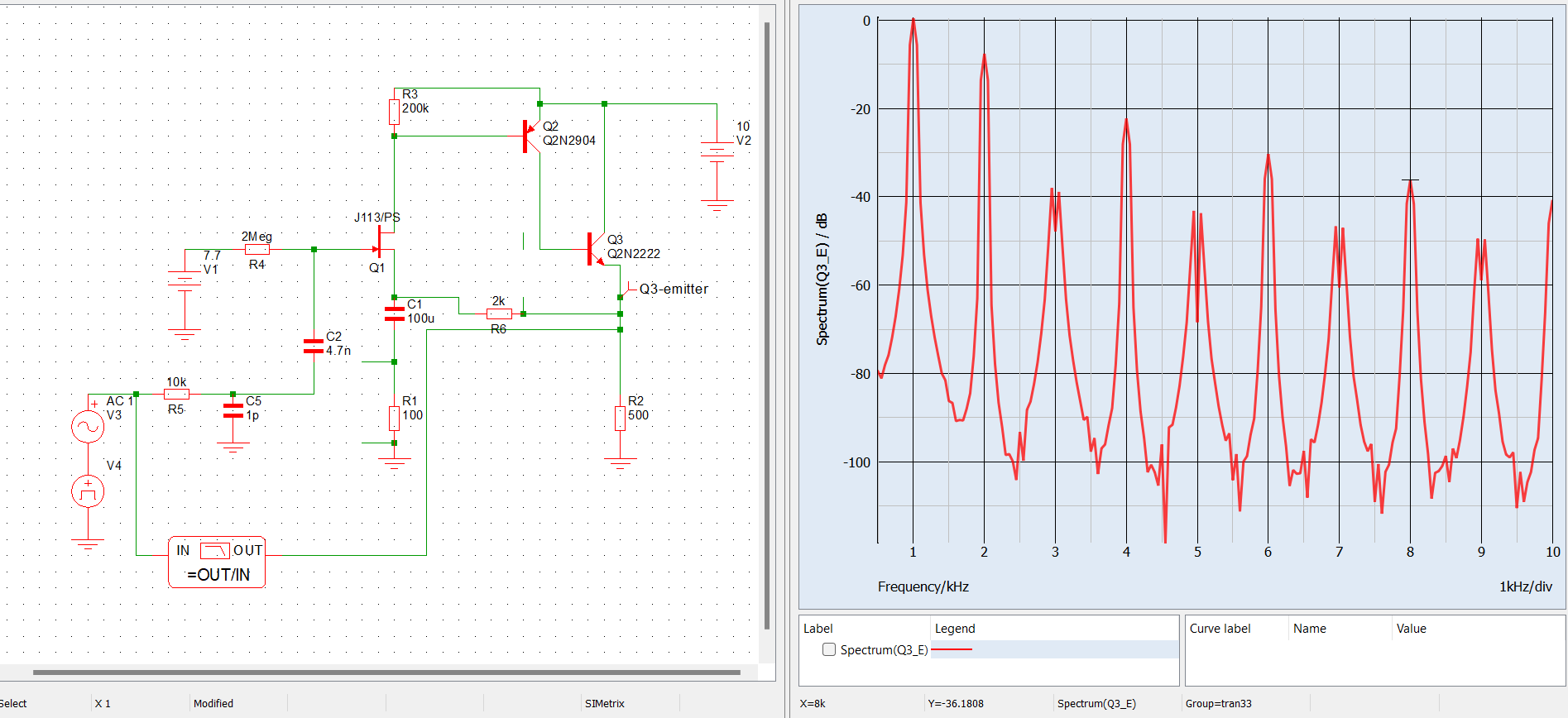Image resolution: width=1568 pixels, height=718 pixels.
Task: Click the Y=-36.1808 status readout
Action: (x=956, y=704)
